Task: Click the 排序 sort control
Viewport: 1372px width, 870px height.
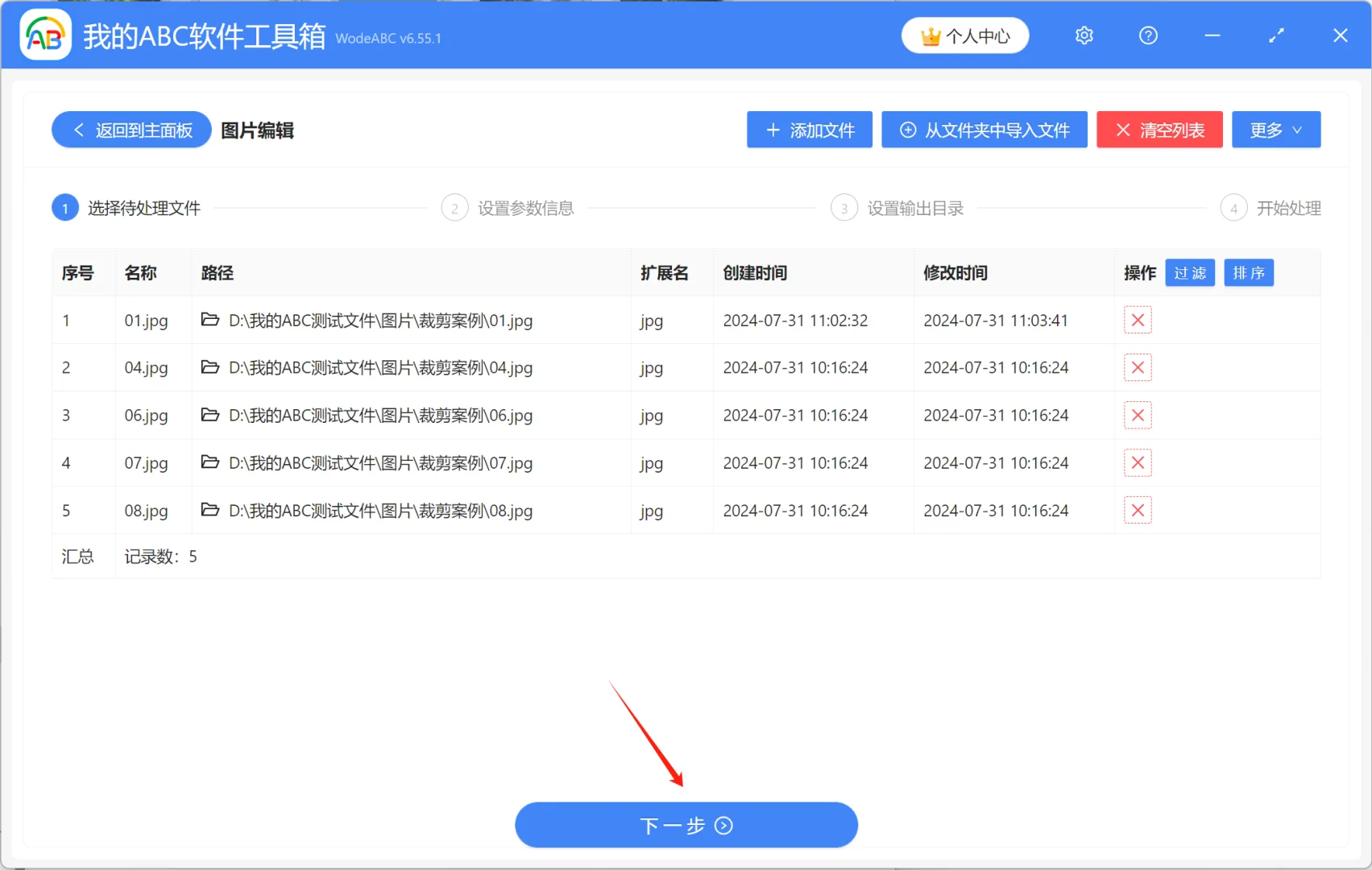Action: point(1249,272)
